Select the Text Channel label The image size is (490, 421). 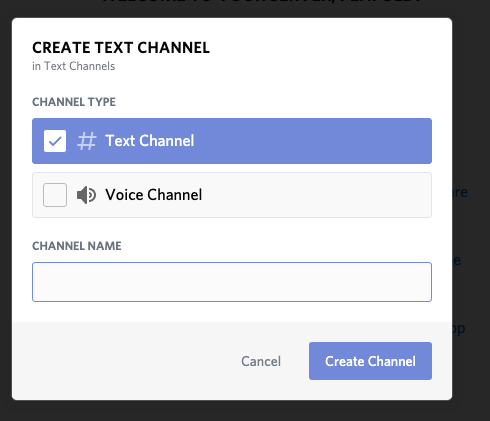tap(150, 141)
